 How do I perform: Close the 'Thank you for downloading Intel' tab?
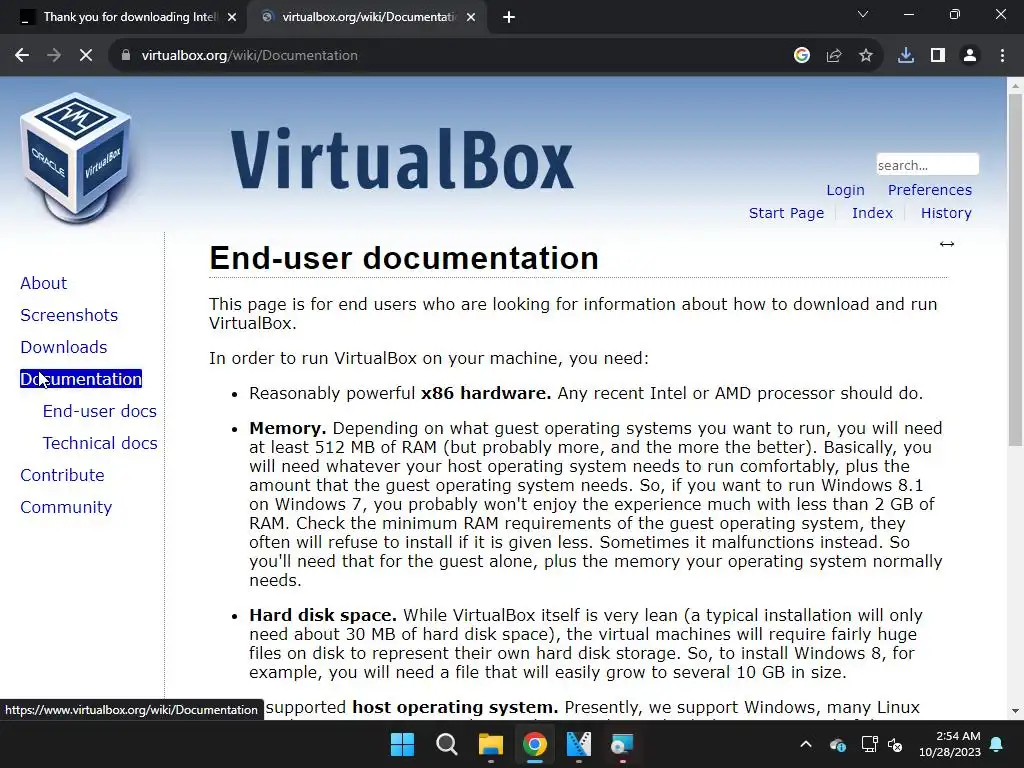tap(232, 18)
